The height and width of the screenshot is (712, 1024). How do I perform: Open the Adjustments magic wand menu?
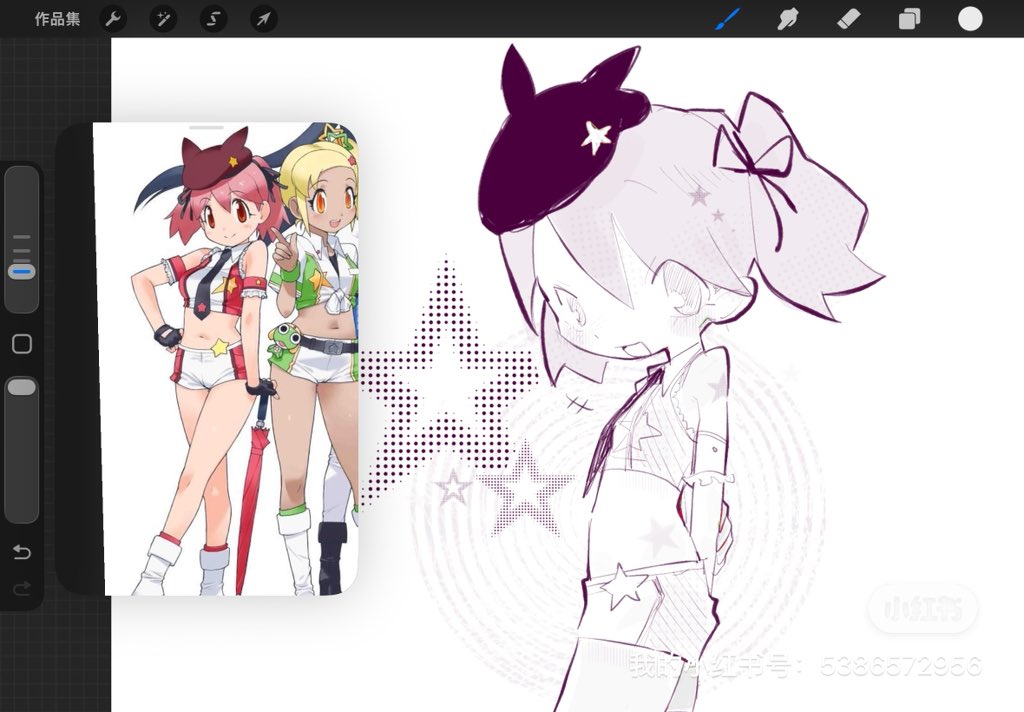[163, 19]
